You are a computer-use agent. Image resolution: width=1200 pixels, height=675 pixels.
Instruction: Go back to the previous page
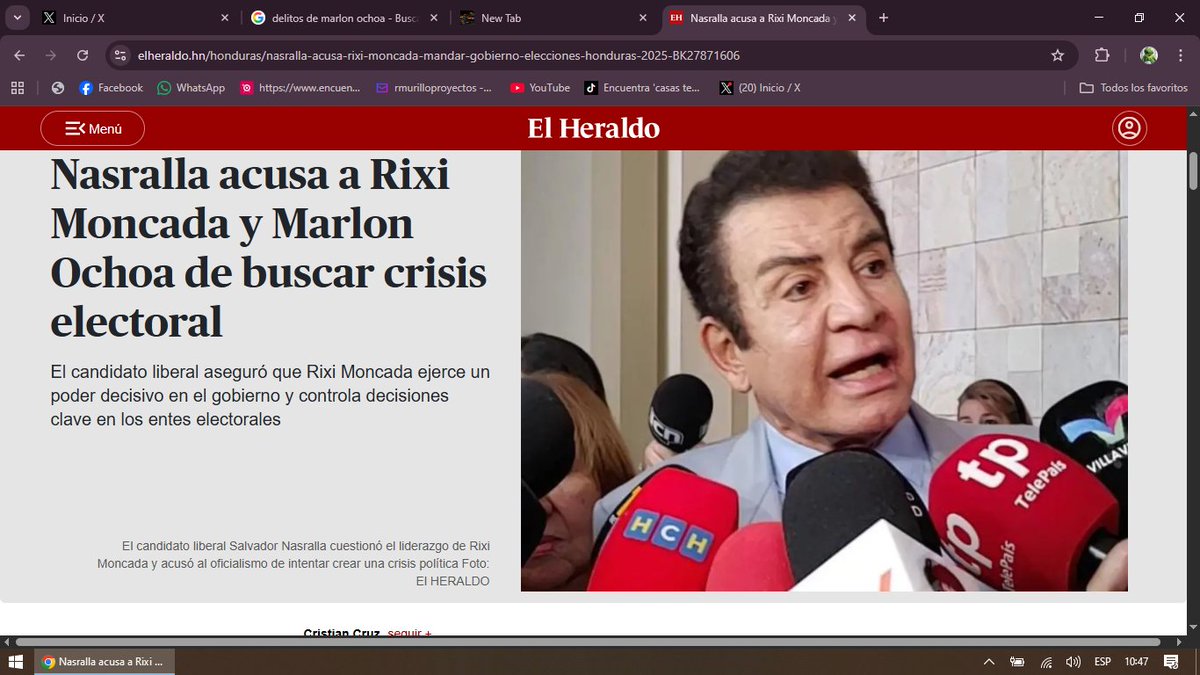click(x=20, y=55)
